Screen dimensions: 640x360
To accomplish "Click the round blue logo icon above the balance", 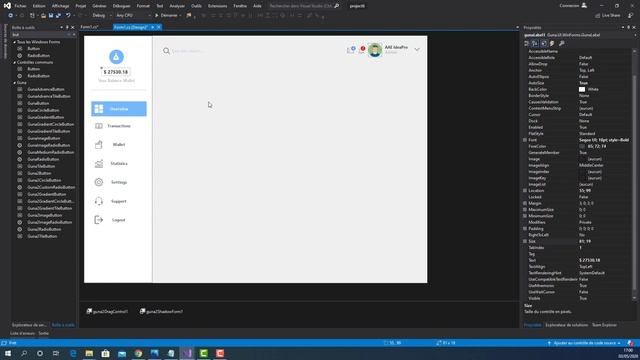I will click(116, 57).
